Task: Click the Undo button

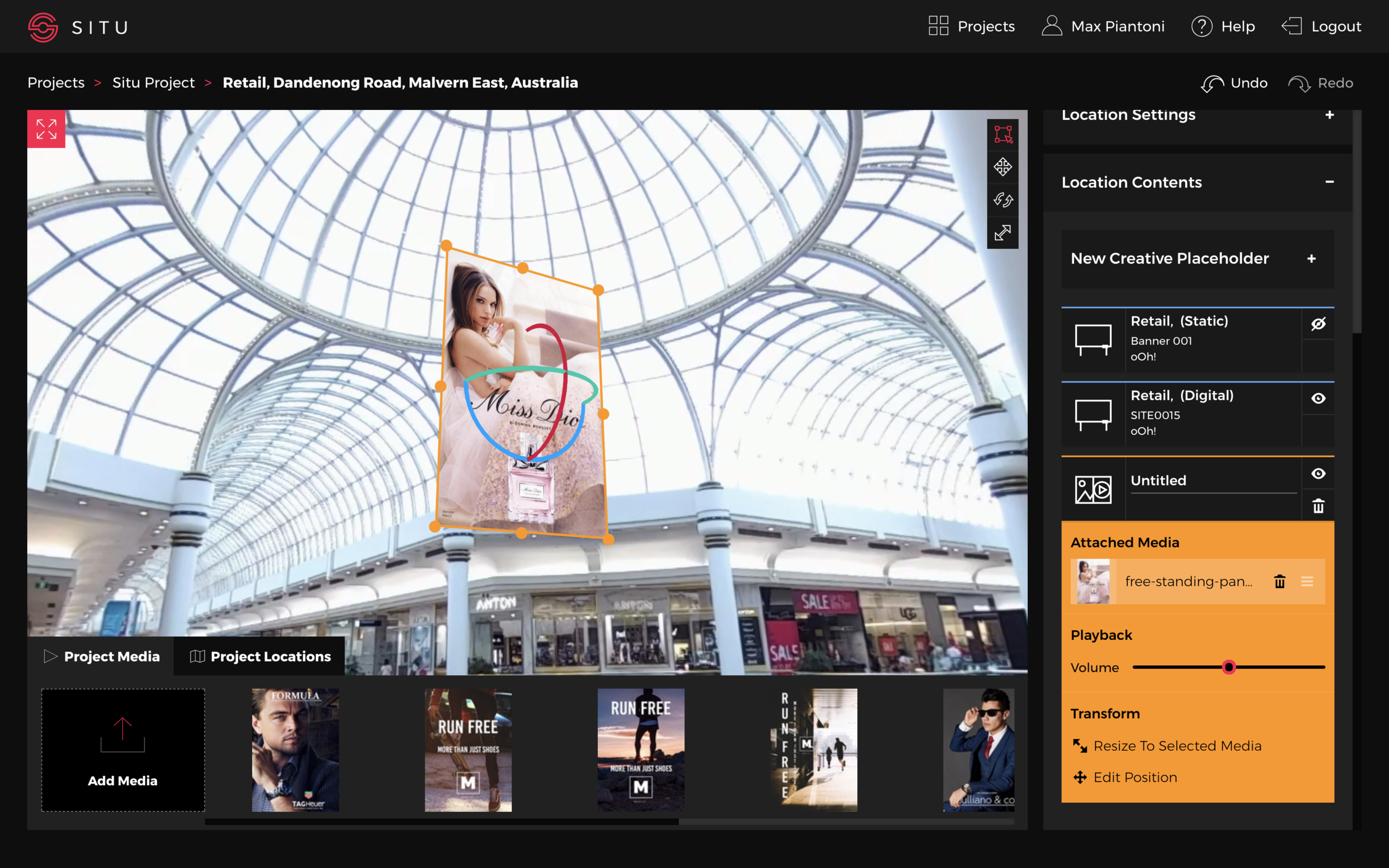Action: (x=1234, y=83)
